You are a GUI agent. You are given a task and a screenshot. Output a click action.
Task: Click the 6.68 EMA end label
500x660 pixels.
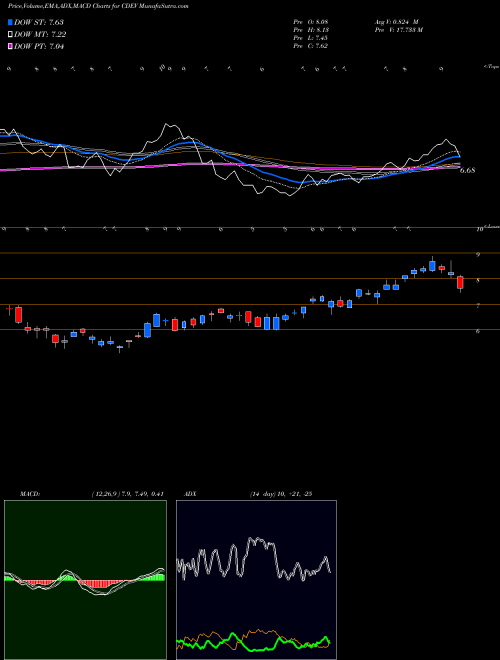point(467,170)
